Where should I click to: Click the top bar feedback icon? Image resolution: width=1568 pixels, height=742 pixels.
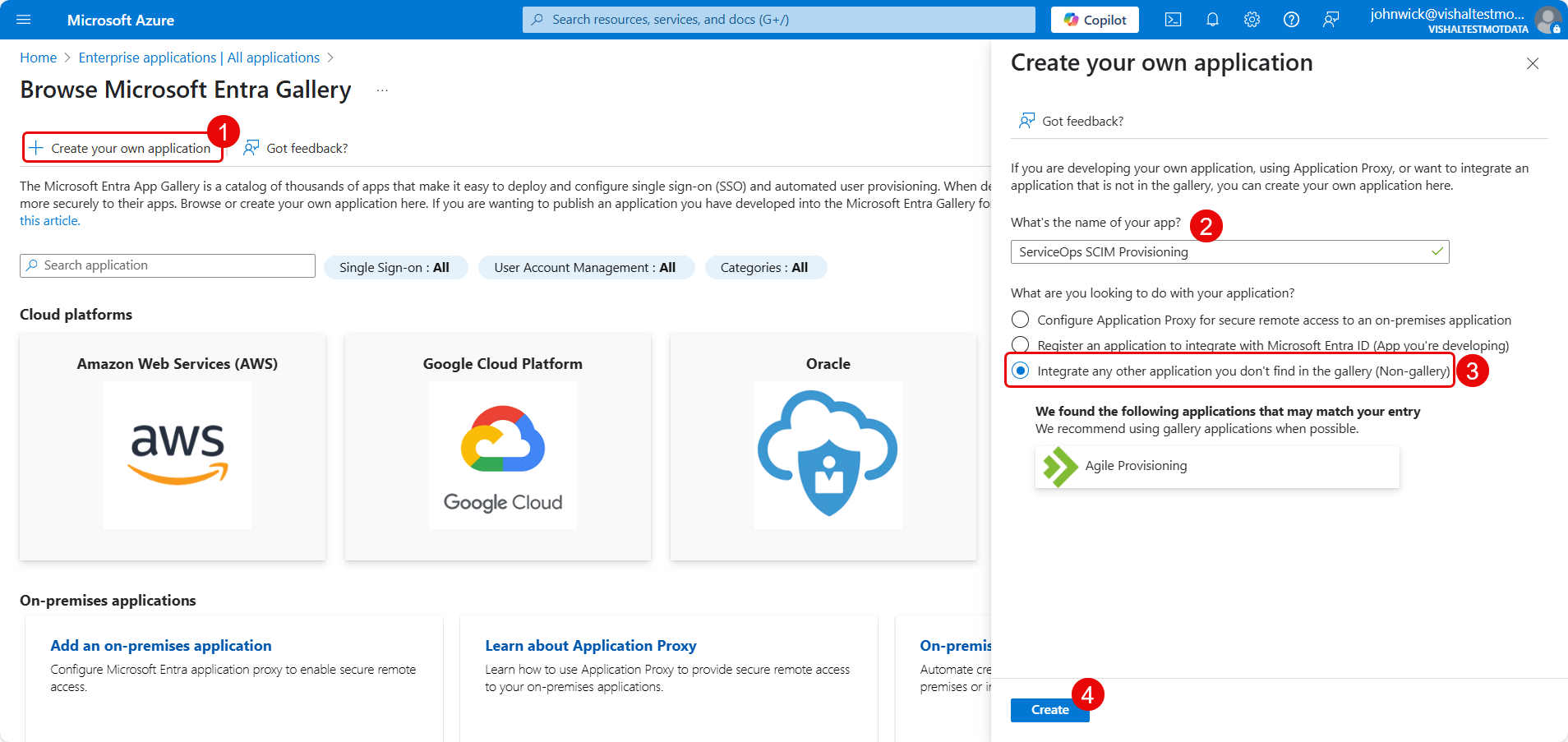(x=1330, y=20)
